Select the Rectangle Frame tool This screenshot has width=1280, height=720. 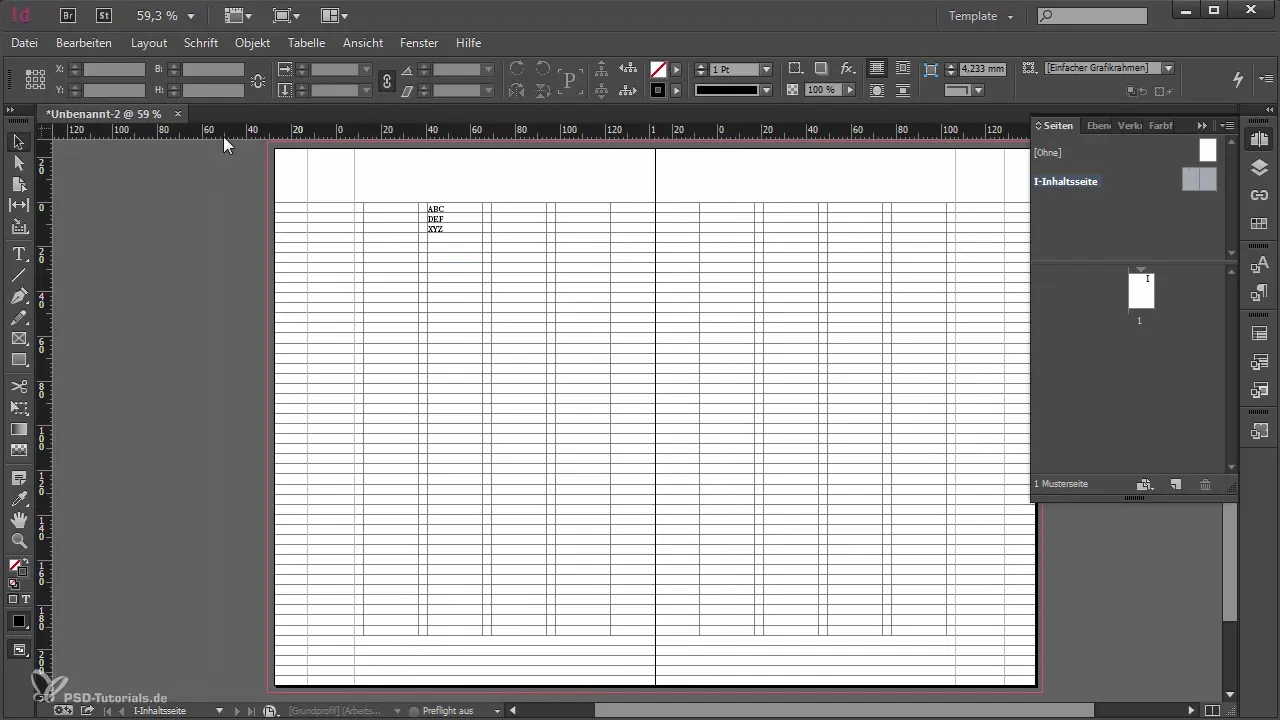(x=19, y=339)
